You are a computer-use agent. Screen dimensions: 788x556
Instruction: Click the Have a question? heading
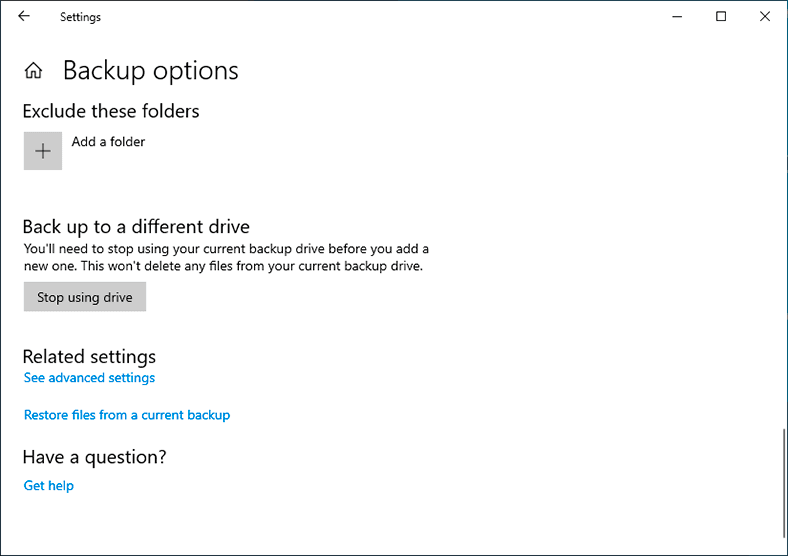click(x=94, y=457)
